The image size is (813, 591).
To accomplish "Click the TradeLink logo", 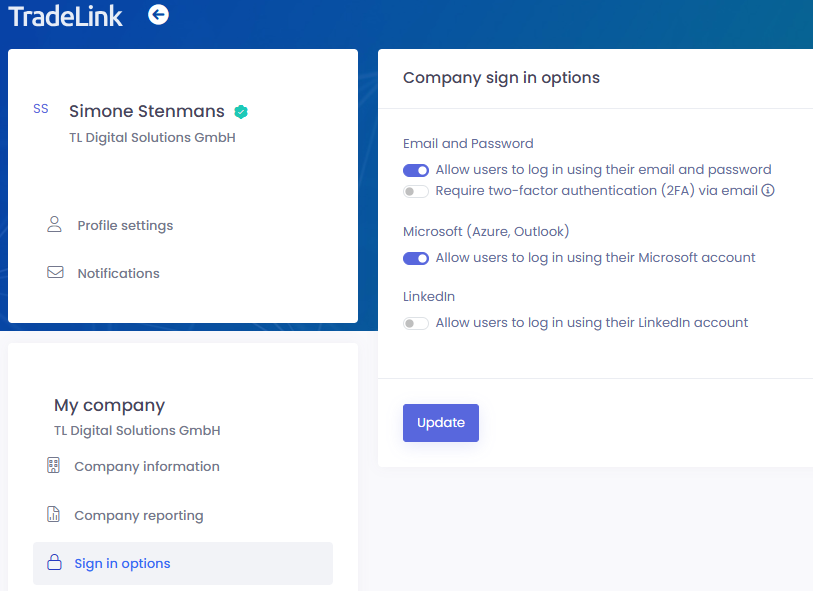I will coord(66,16).
